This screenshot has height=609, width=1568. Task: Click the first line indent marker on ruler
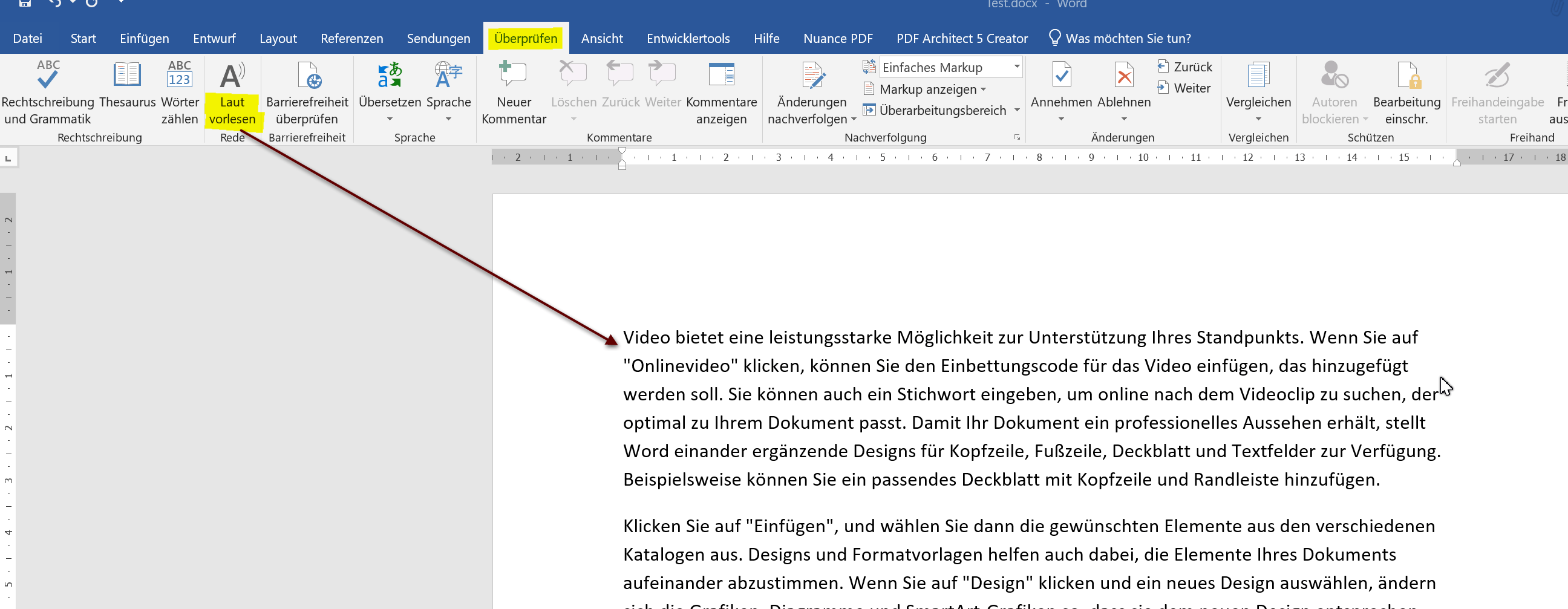point(621,150)
